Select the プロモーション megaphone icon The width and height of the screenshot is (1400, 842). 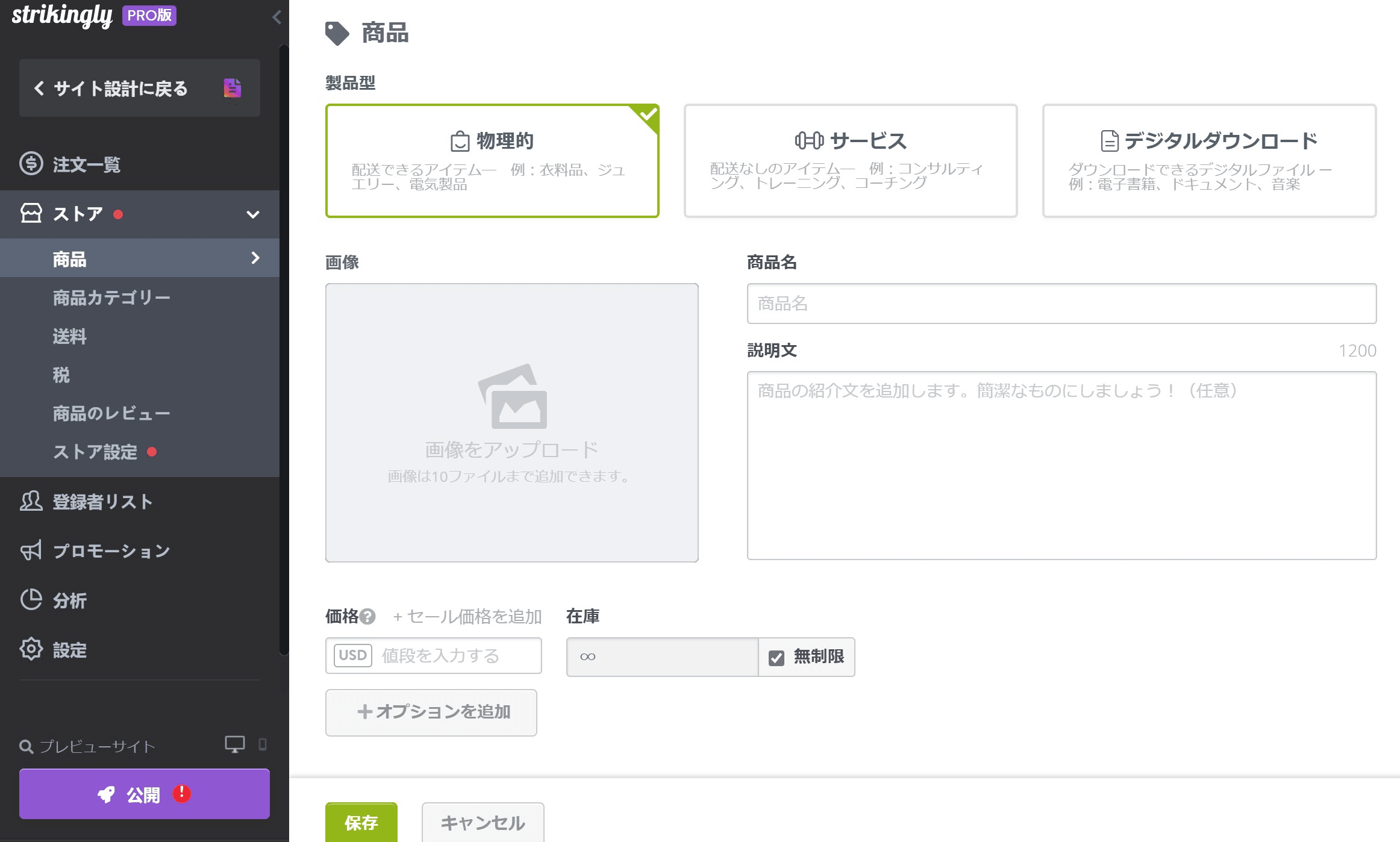(x=31, y=550)
